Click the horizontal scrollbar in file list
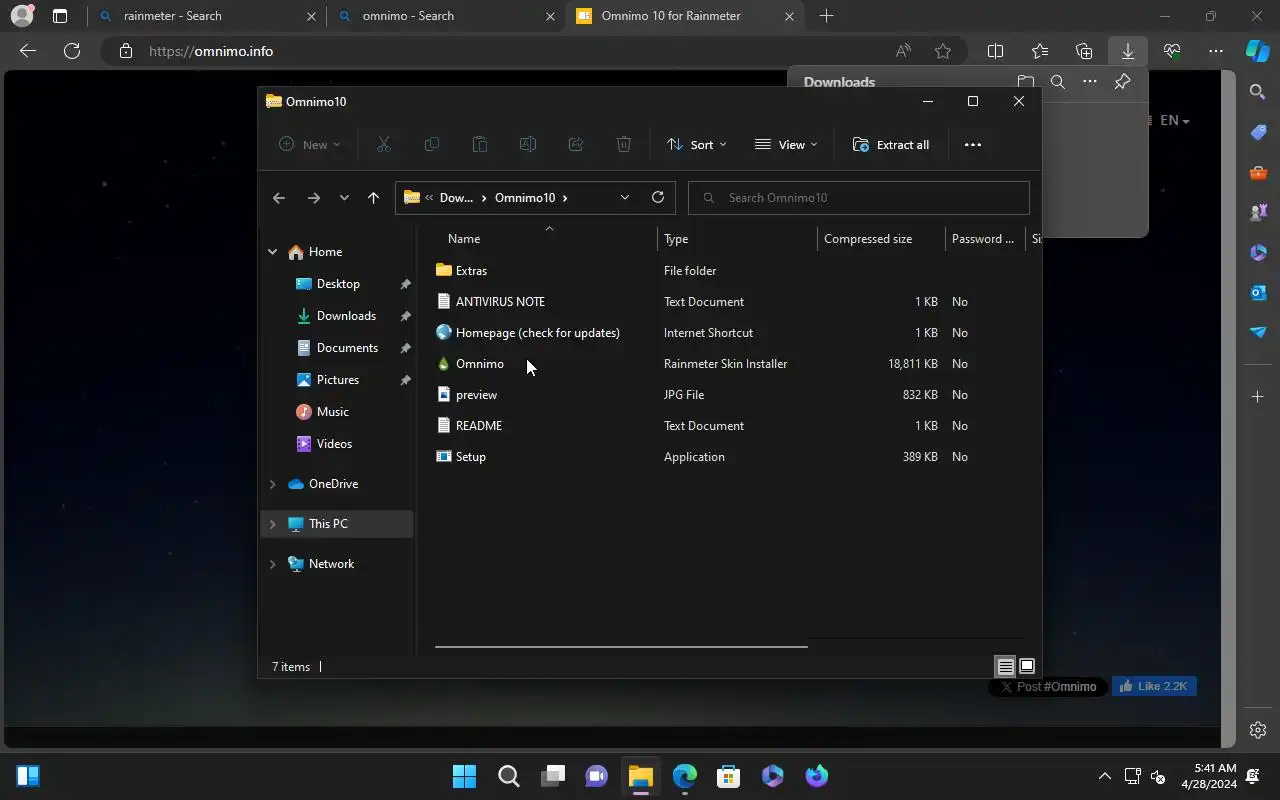Image resolution: width=1280 pixels, height=800 pixels. (x=621, y=647)
